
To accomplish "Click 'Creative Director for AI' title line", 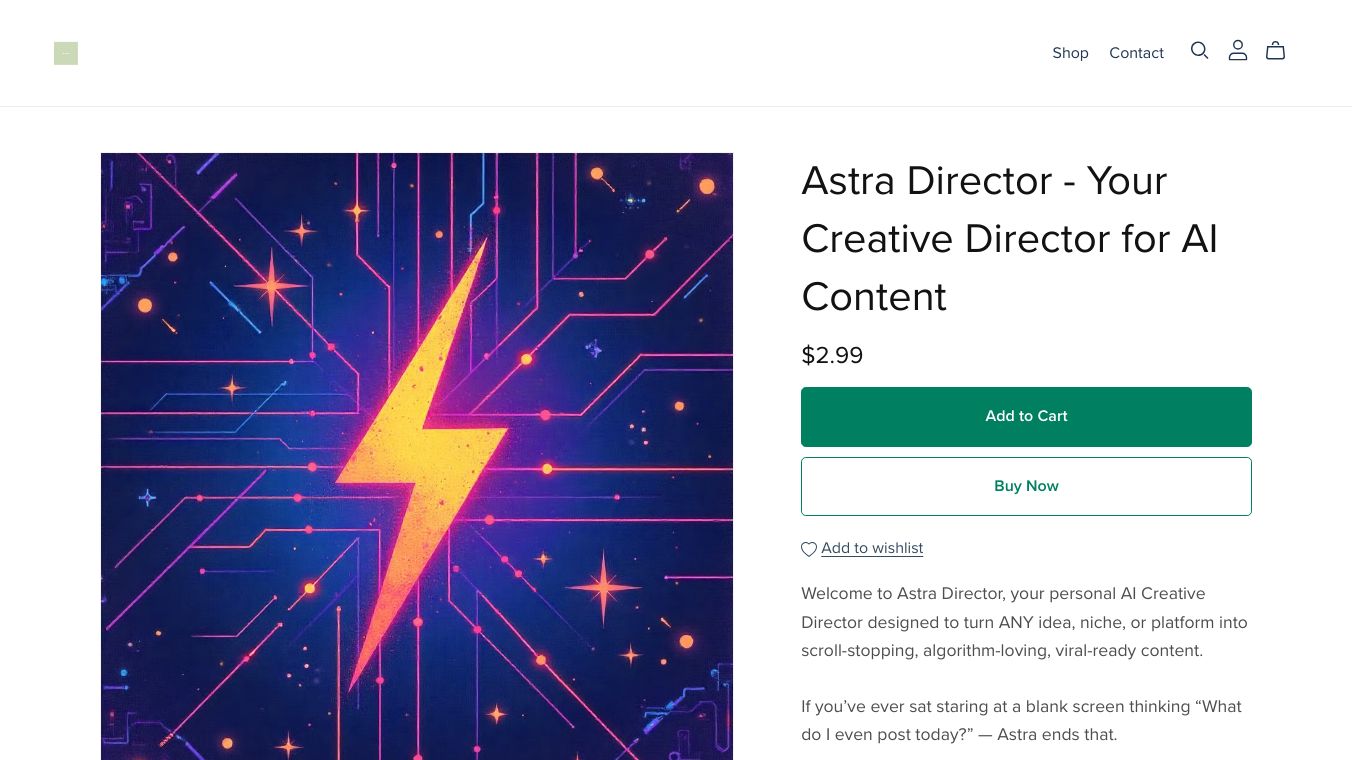I will click(1009, 239).
